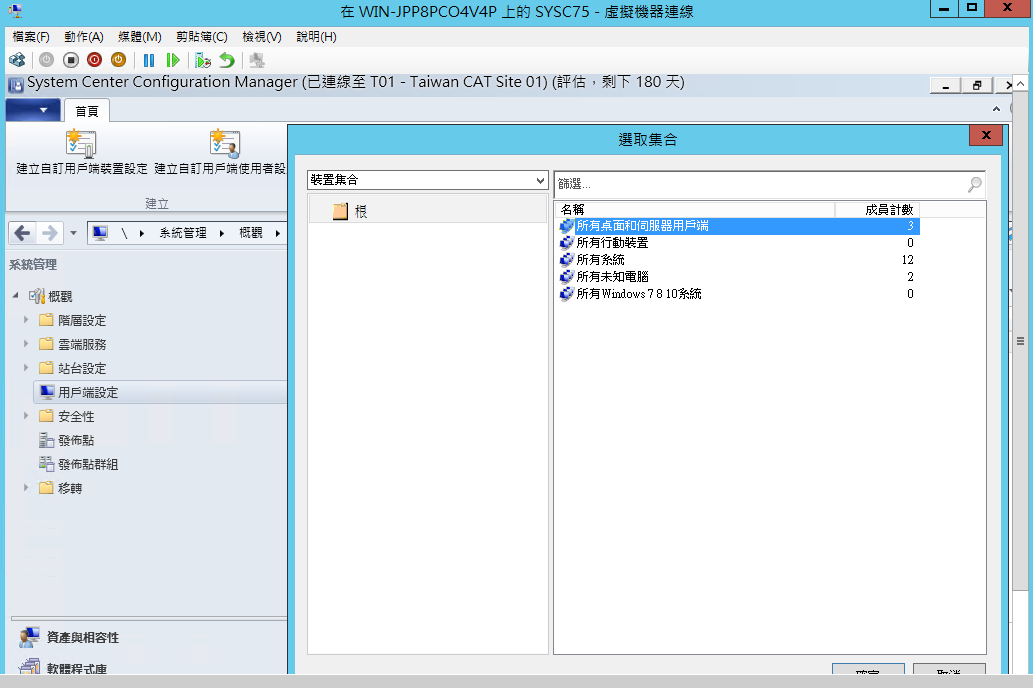Open navigation history dropdown arrow
Viewport: 1033px width, 688px height.
pyautogui.click(x=73, y=233)
